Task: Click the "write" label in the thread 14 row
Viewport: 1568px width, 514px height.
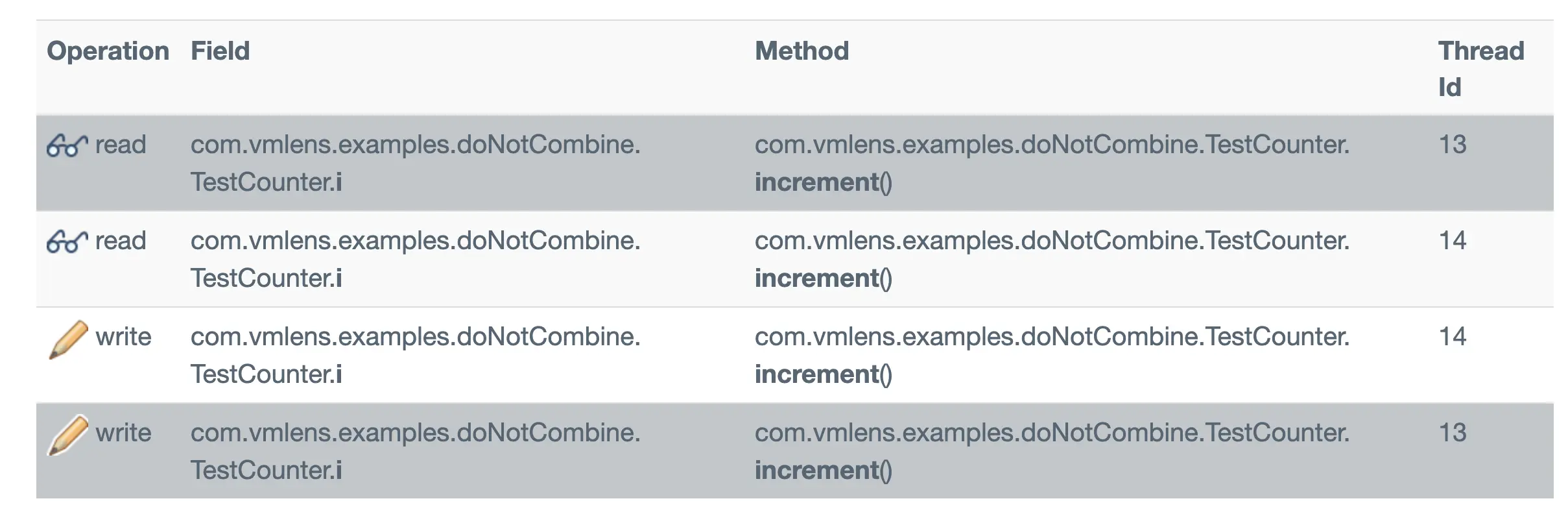Action: pyautogui.click(x=123, y=337)
